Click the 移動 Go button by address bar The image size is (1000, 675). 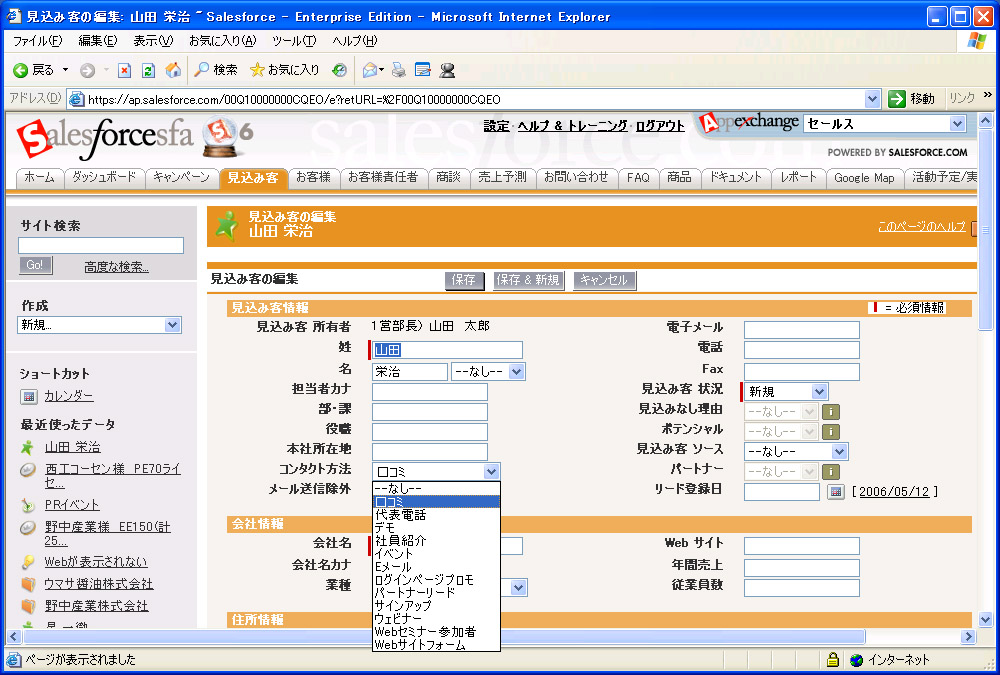click(911, 99)
